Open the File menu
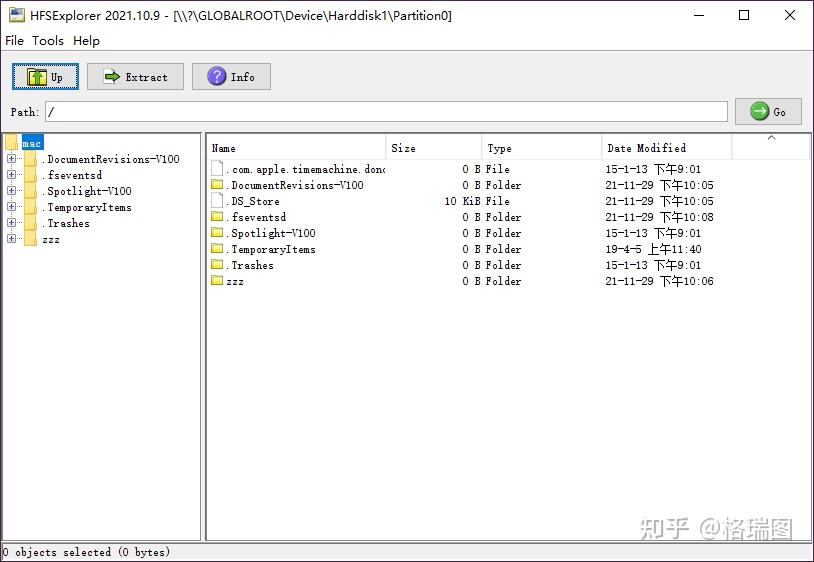The image size is (814, 562). point(15,40)
